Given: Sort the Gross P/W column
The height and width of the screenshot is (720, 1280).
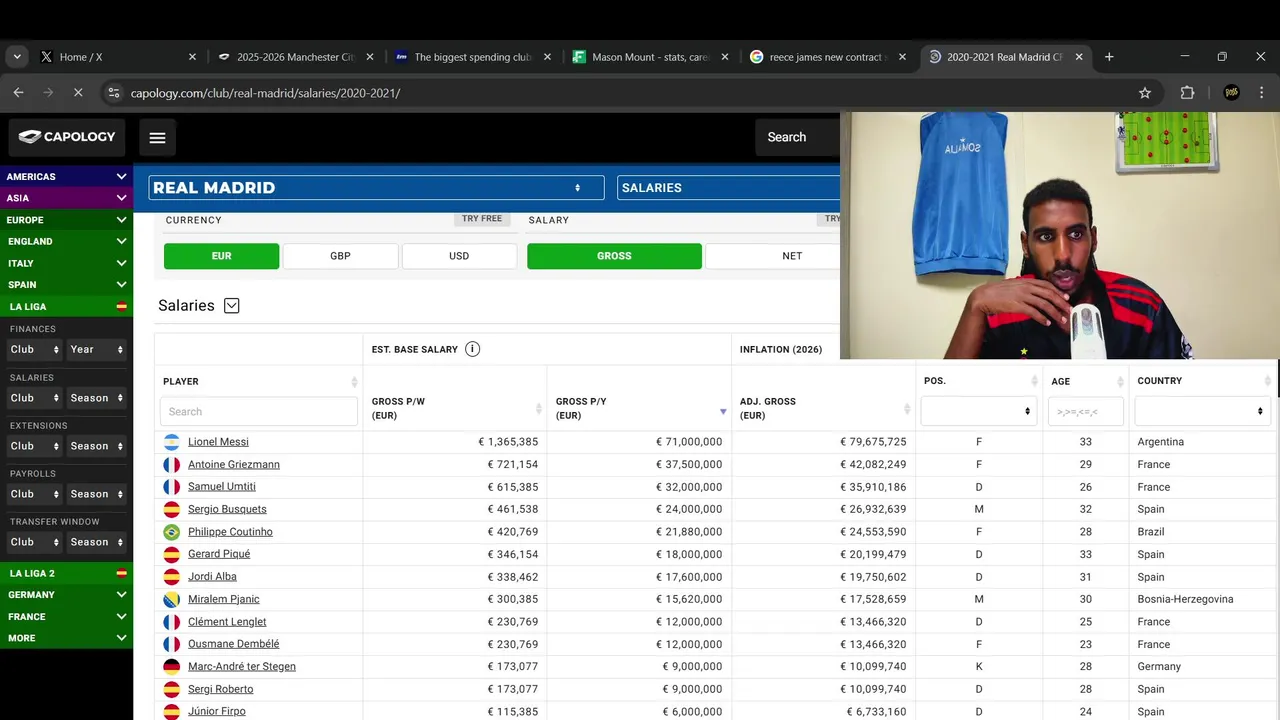Looking at the screenshot, I should click(x=539, y=408).
